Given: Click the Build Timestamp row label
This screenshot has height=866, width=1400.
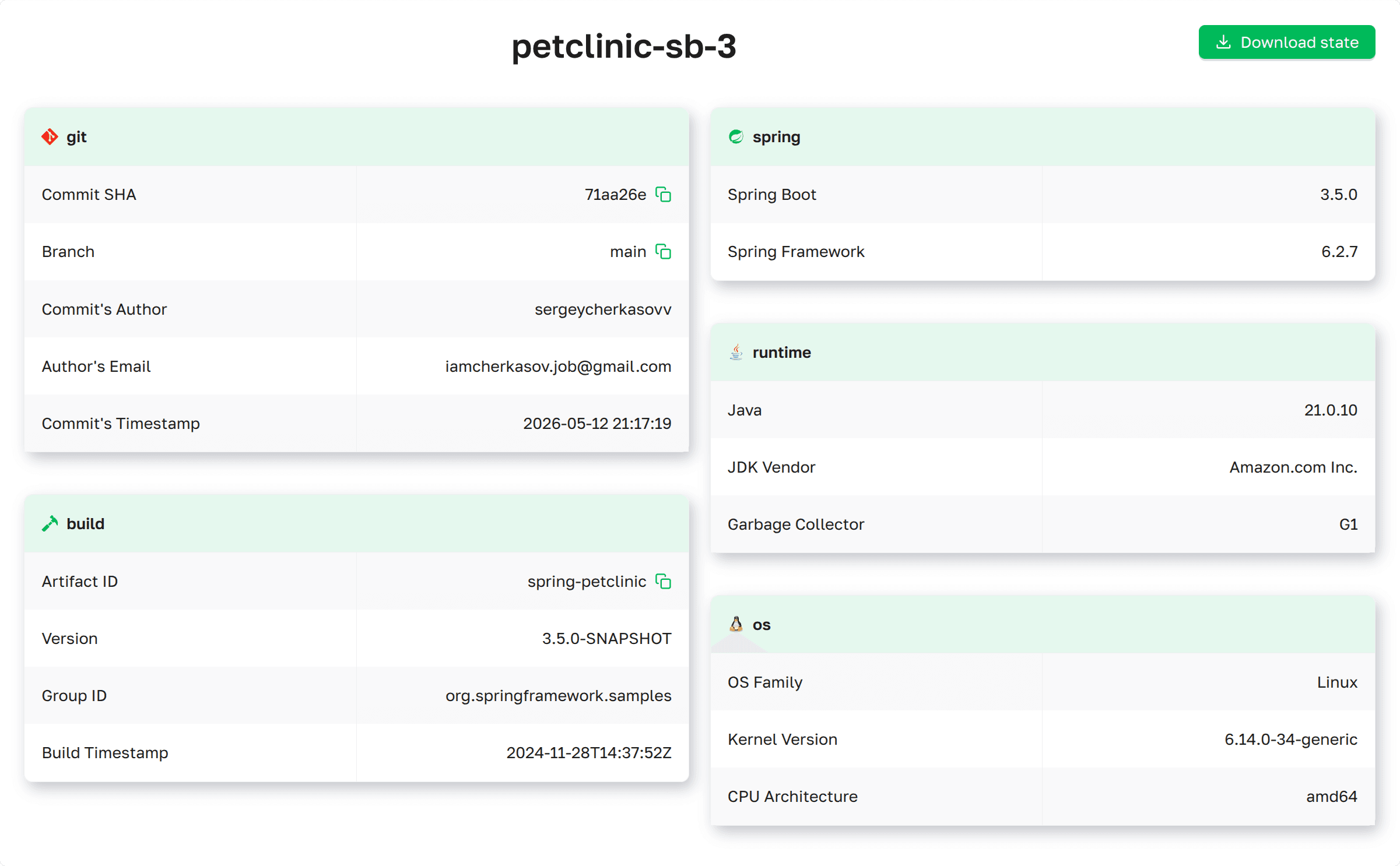Looking at the screenshot, I should (x=105, y=754).
